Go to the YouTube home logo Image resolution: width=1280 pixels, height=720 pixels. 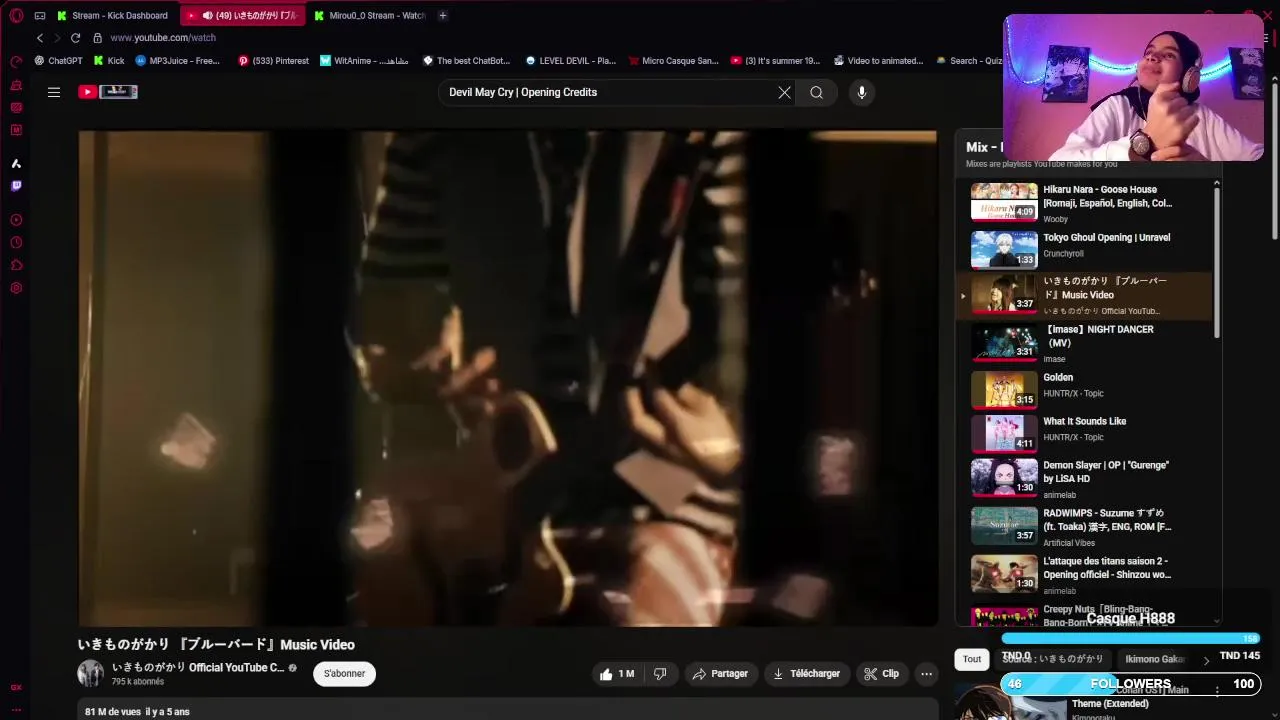(107, 92)
